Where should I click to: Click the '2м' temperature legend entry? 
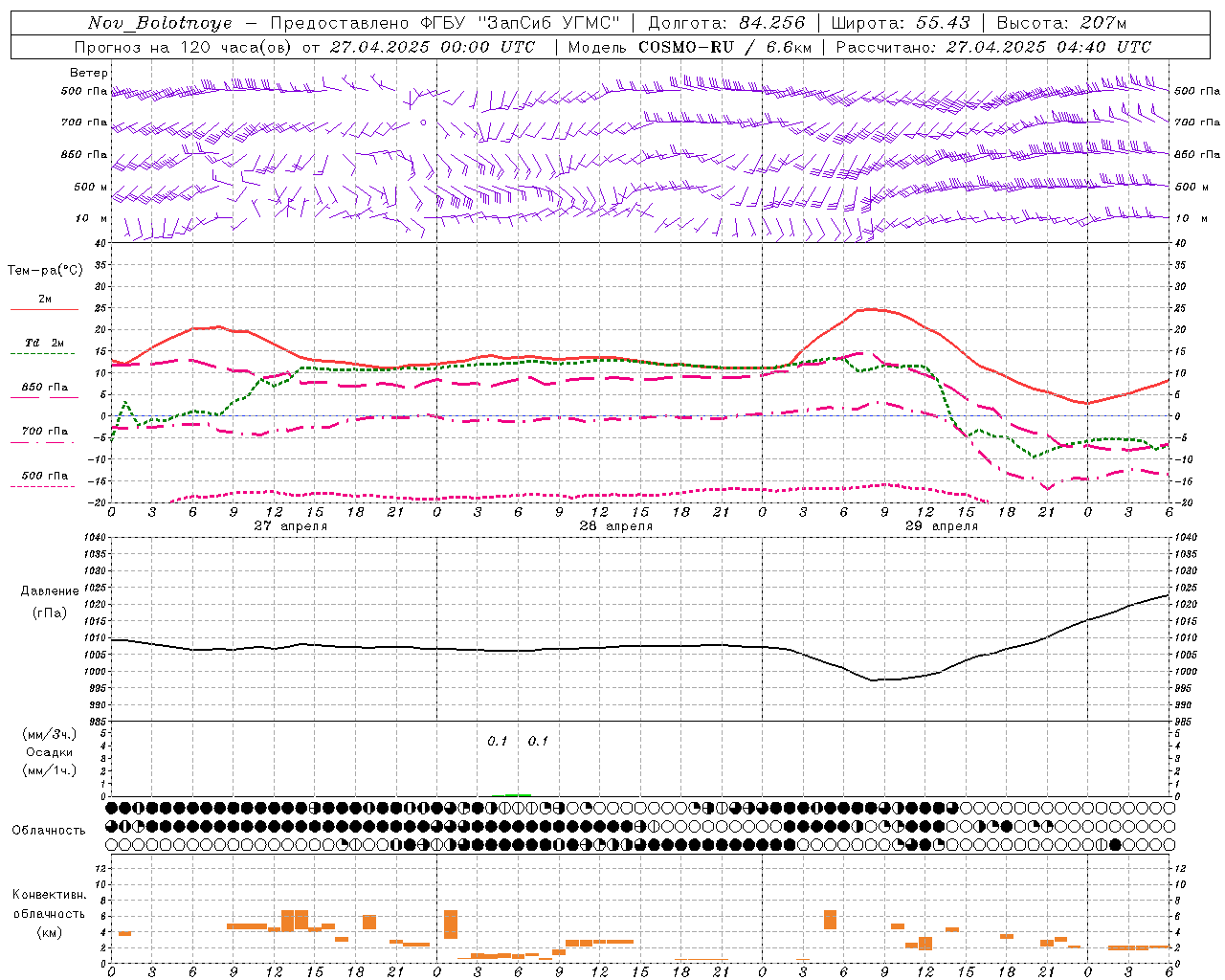click(x=44, y=299)
